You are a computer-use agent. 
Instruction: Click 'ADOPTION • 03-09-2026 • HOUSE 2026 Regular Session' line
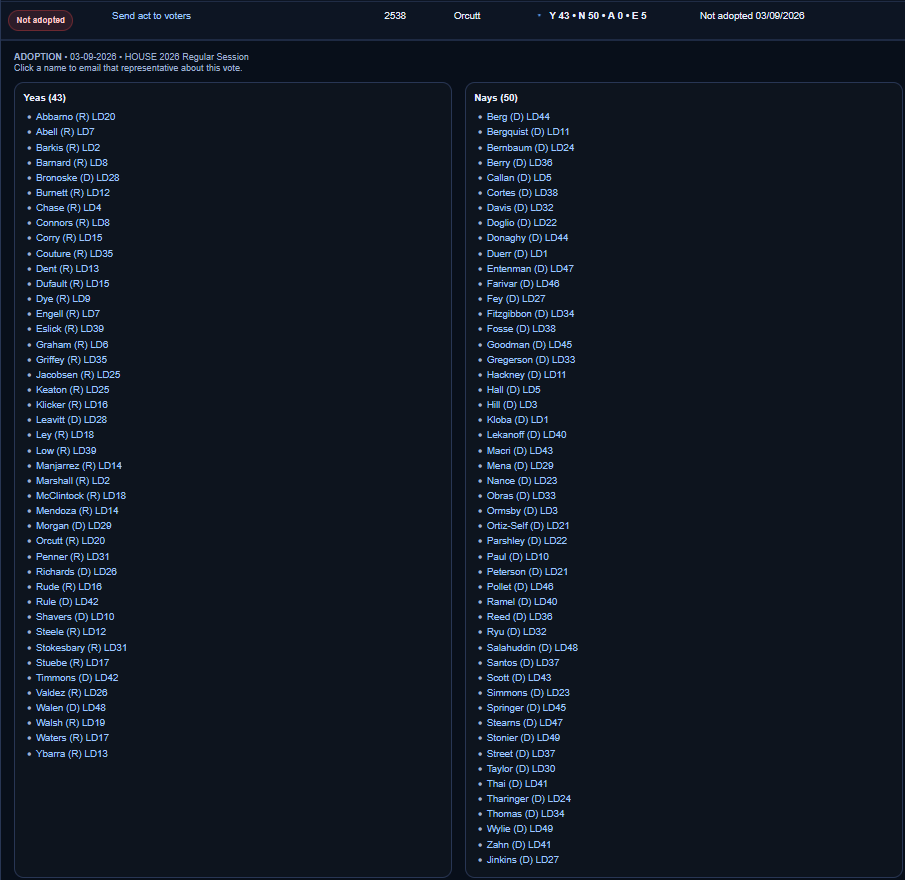tap(131, 57)
